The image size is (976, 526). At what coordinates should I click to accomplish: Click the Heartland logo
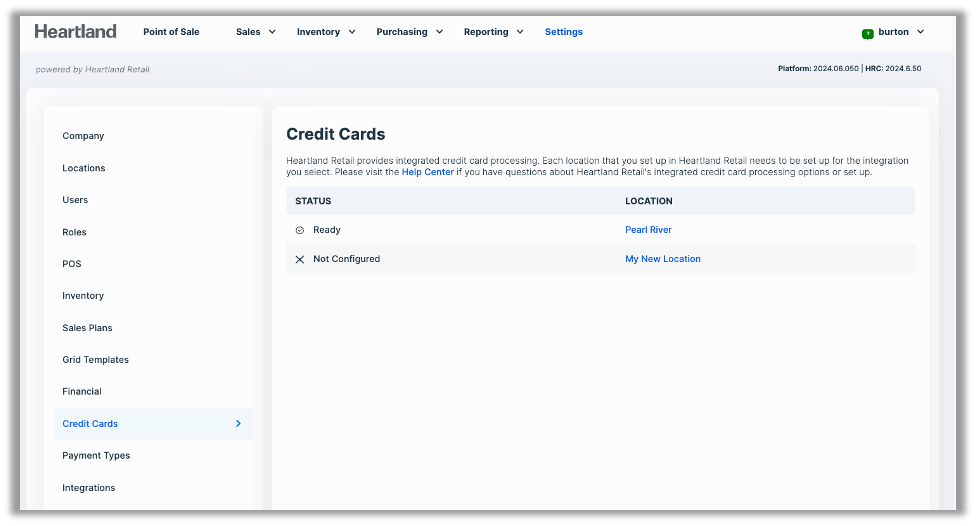[x=76, y=32]
